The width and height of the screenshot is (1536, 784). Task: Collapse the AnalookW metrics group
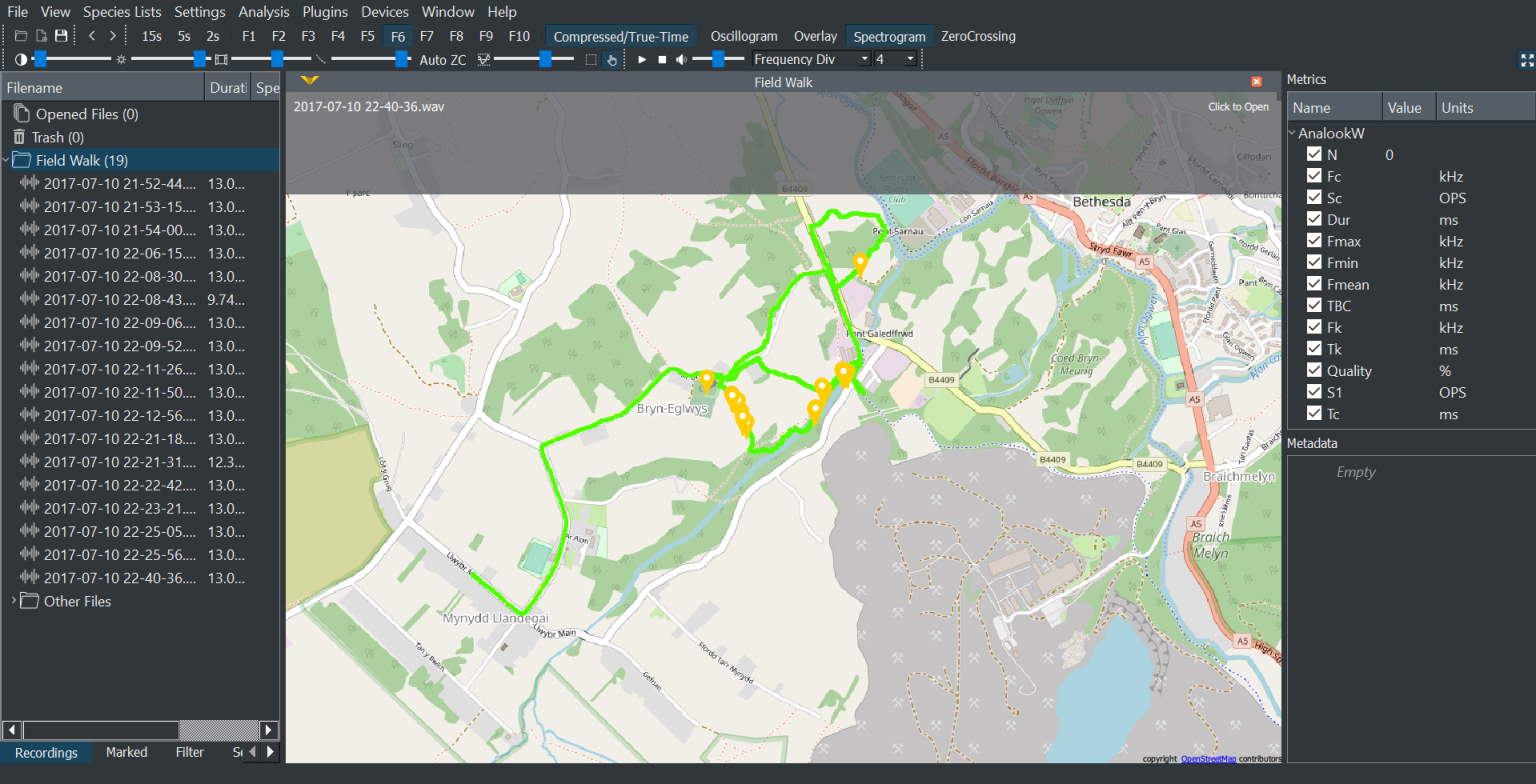[x=1292, y=132]
